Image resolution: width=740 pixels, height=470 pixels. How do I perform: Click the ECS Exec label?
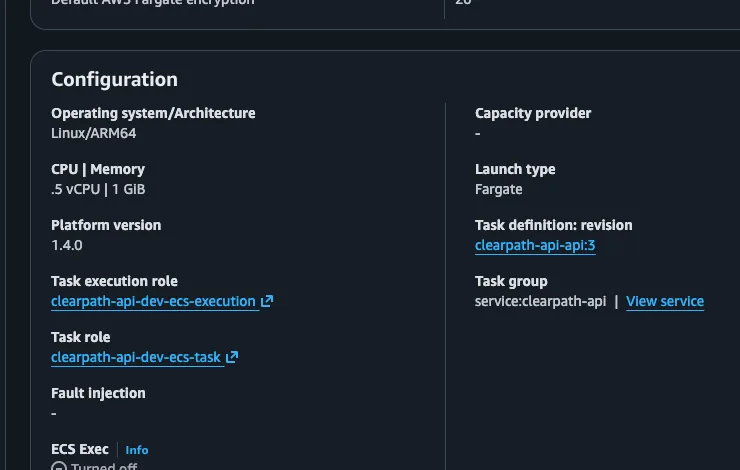click(x=80, y=449)
